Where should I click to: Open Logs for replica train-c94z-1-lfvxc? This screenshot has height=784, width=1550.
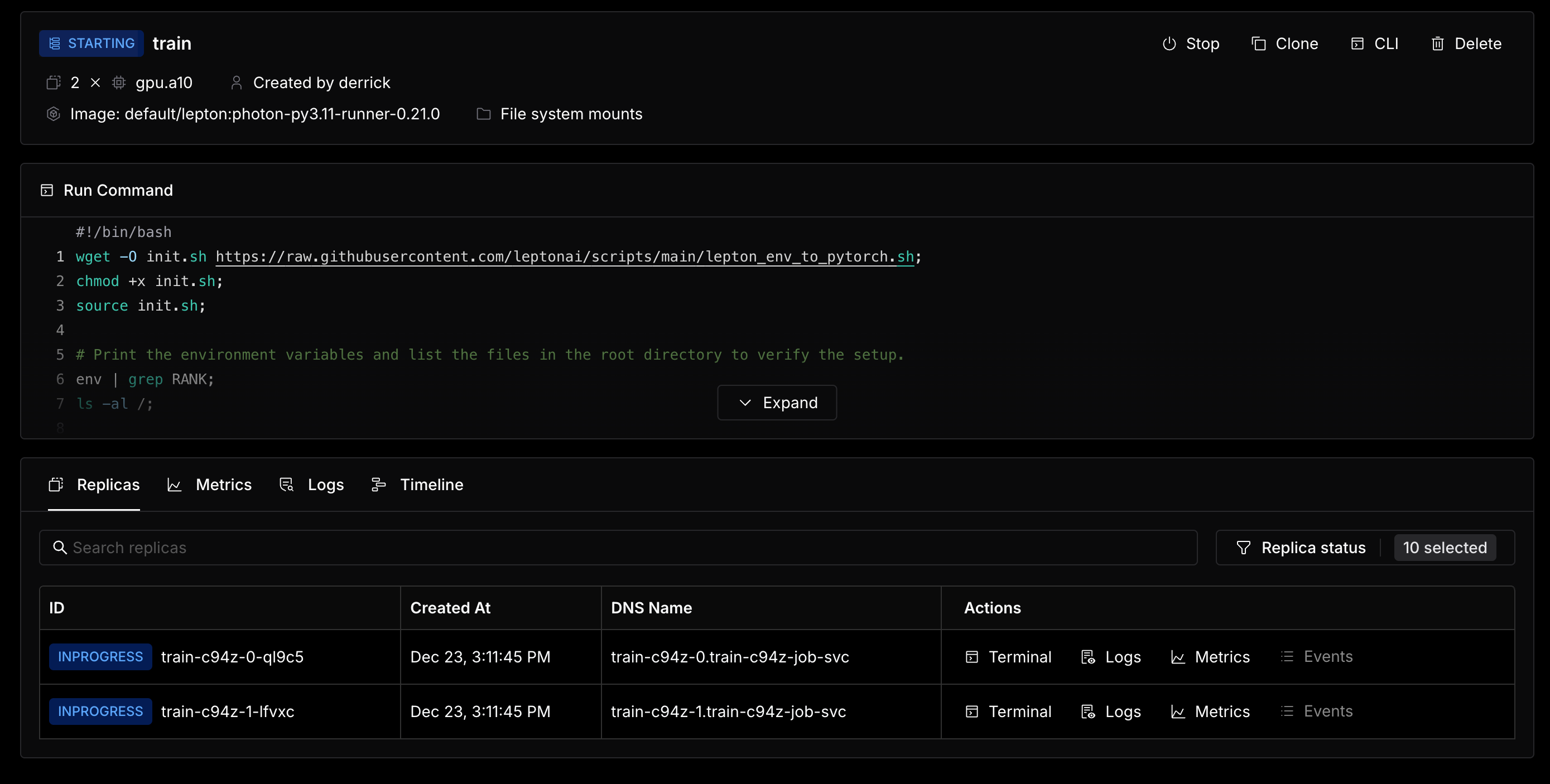[x=1111, y=712]
